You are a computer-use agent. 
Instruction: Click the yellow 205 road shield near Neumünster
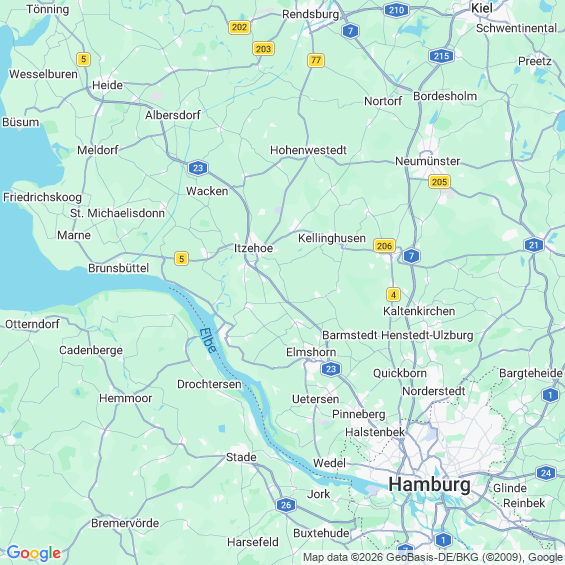(x=439, y=182)
